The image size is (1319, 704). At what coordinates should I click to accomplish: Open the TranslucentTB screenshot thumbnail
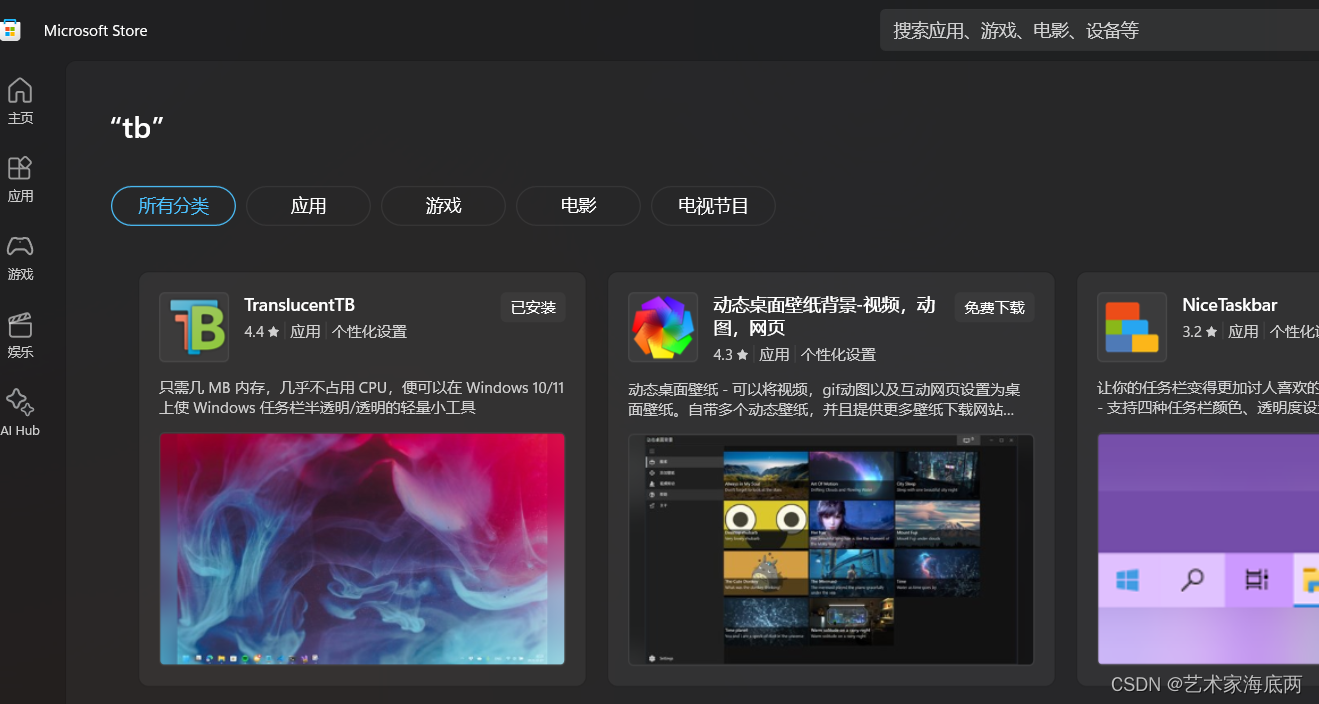tap(362, 549)
